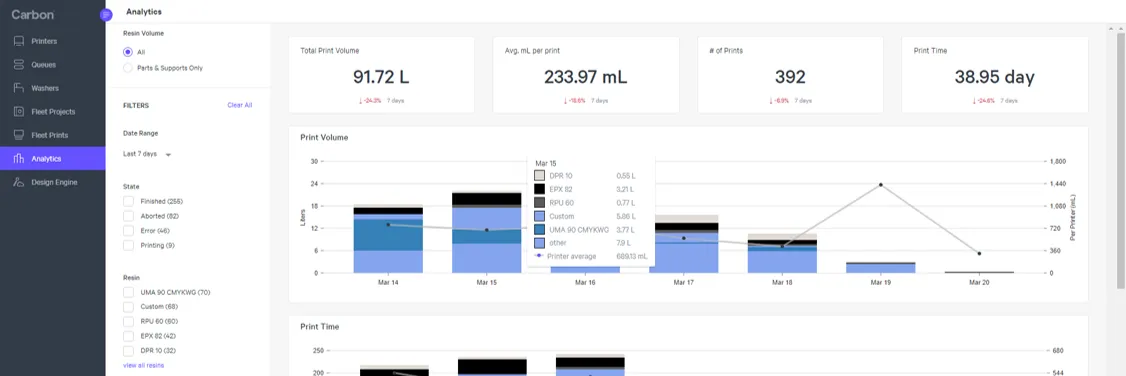The height and width of the screenshot is (376, 1126).
Task: Click the # of Prints card
Action: [790, 75]
